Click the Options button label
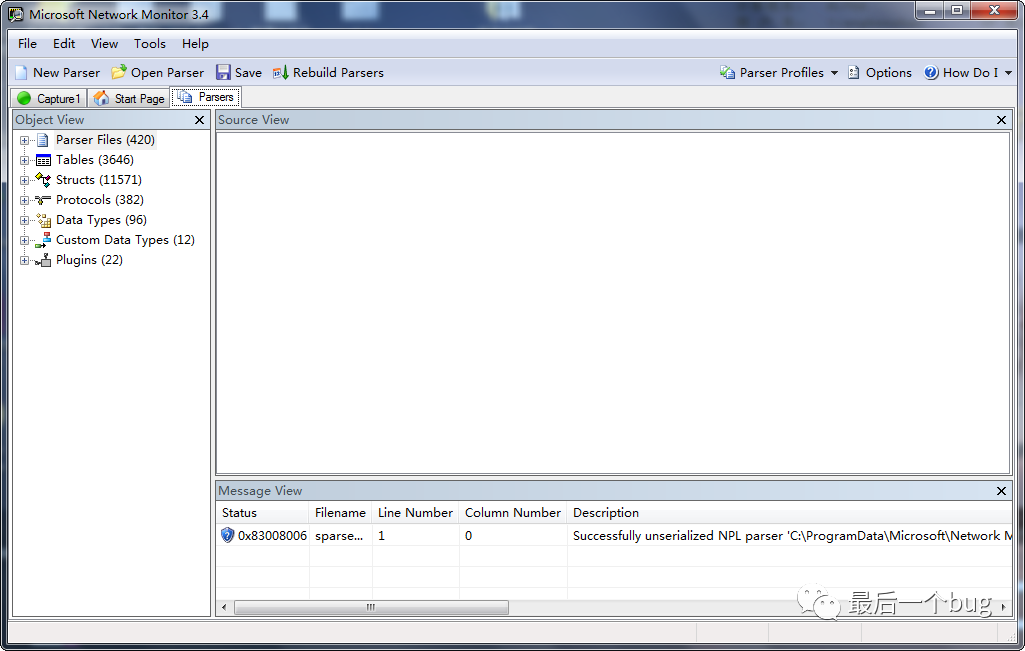1025x651 pixels. pos(888,73)
